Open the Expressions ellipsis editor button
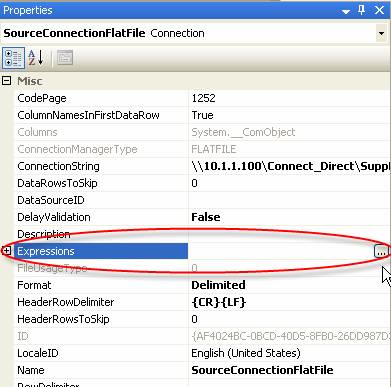This screenshot has height=387, width=391. pyautogui.click(x=381, y=252)
